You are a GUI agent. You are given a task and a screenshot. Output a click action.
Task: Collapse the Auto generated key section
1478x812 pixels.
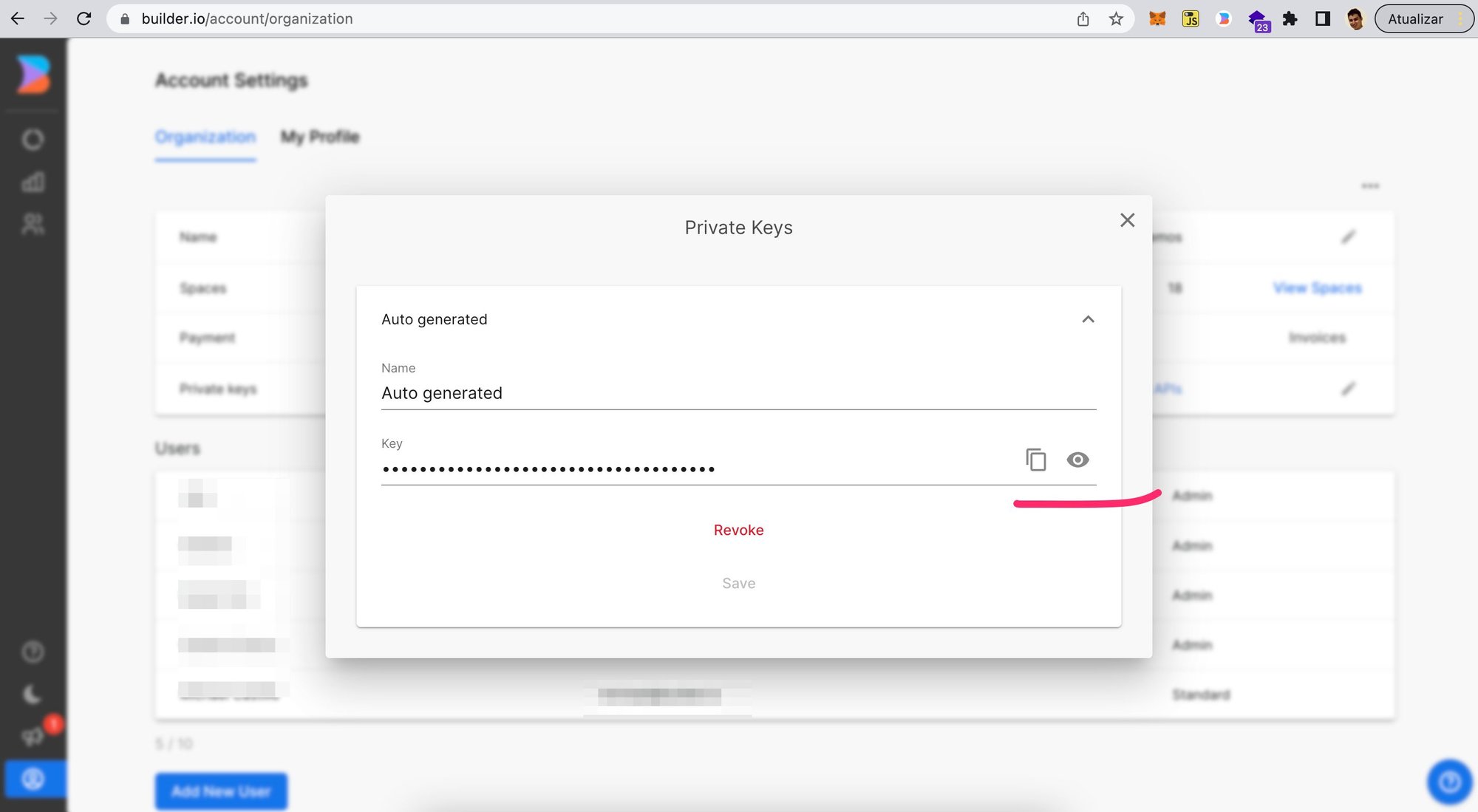pyautogui.click(x=1088, y=319)
